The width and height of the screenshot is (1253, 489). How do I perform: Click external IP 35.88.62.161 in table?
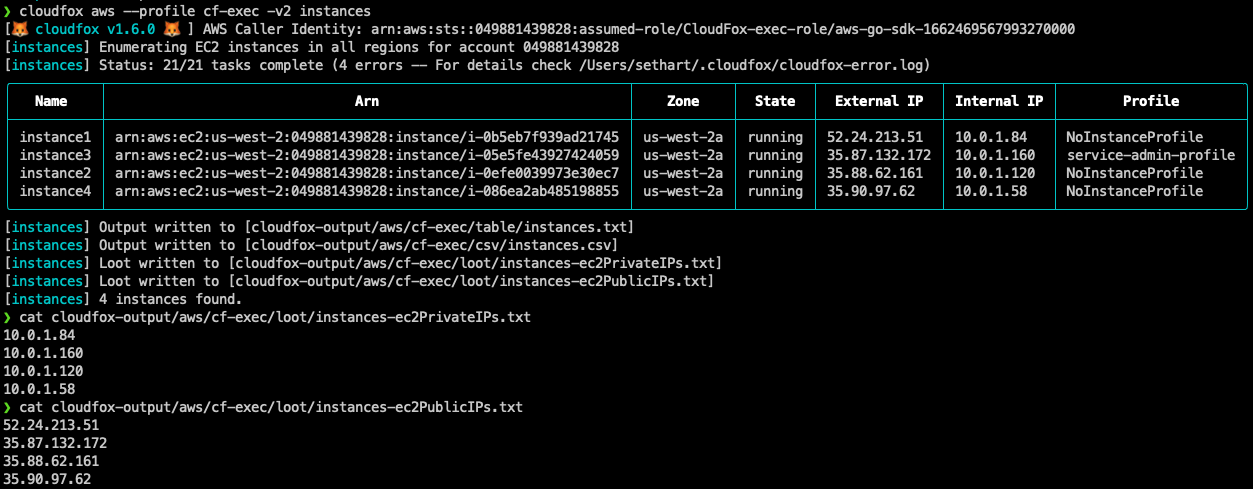click(x=875, y=173)
